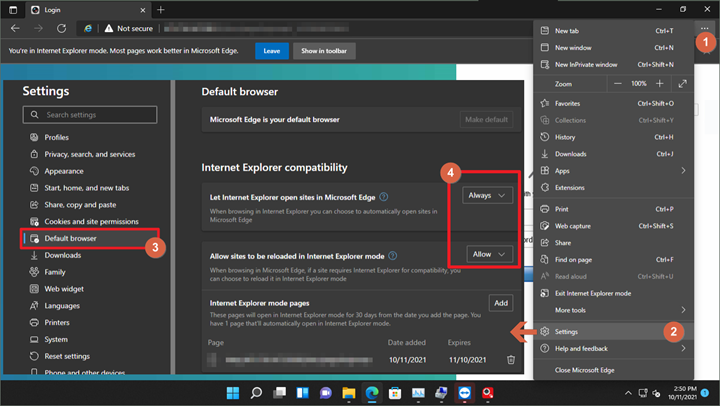Open Settings from the Edge menu
This screenshot has width=720, height=406.
point(613,332)
